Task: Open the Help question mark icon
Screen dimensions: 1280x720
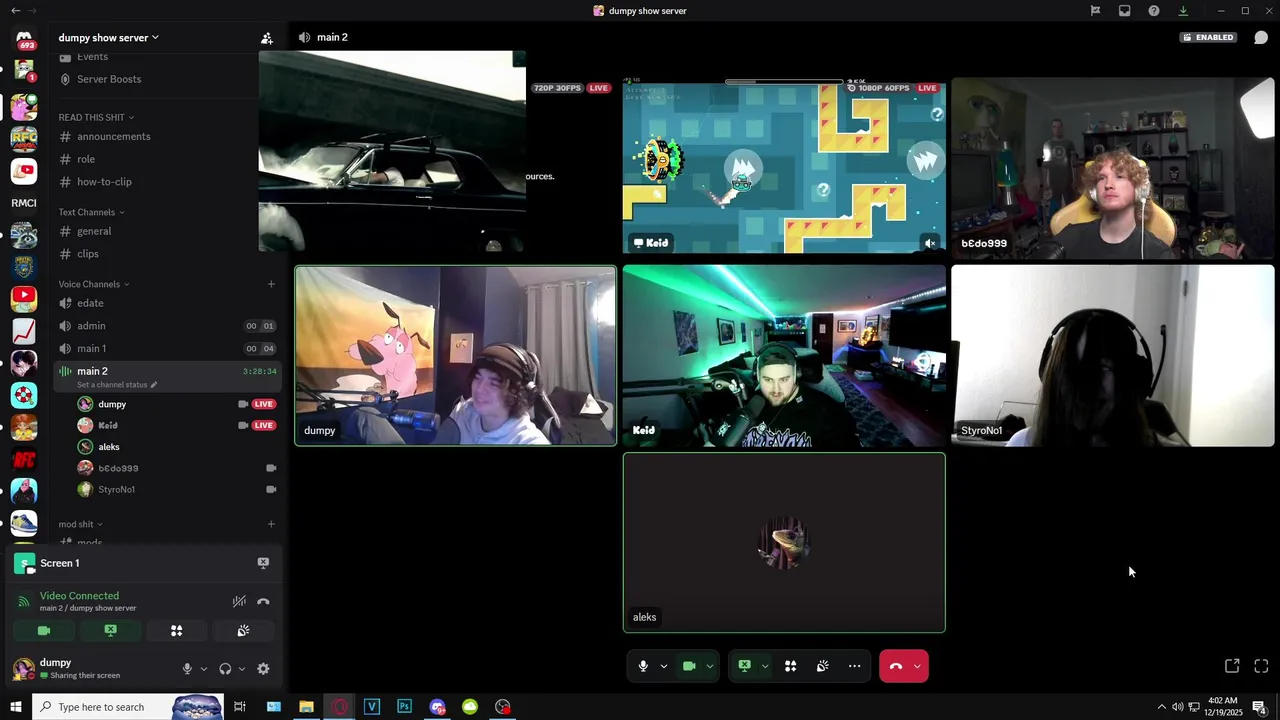Action: [1154, 11]
